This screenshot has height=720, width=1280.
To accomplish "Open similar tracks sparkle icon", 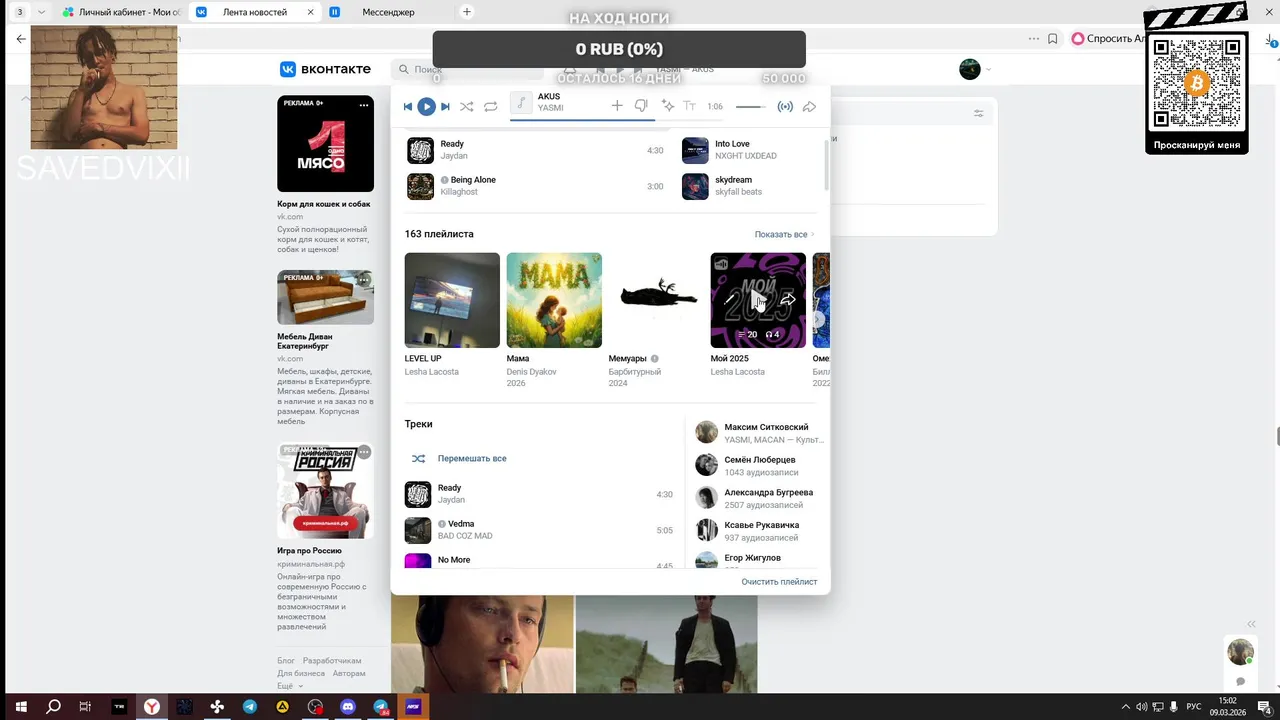I will pyautogui.click(x=667, y=106).
